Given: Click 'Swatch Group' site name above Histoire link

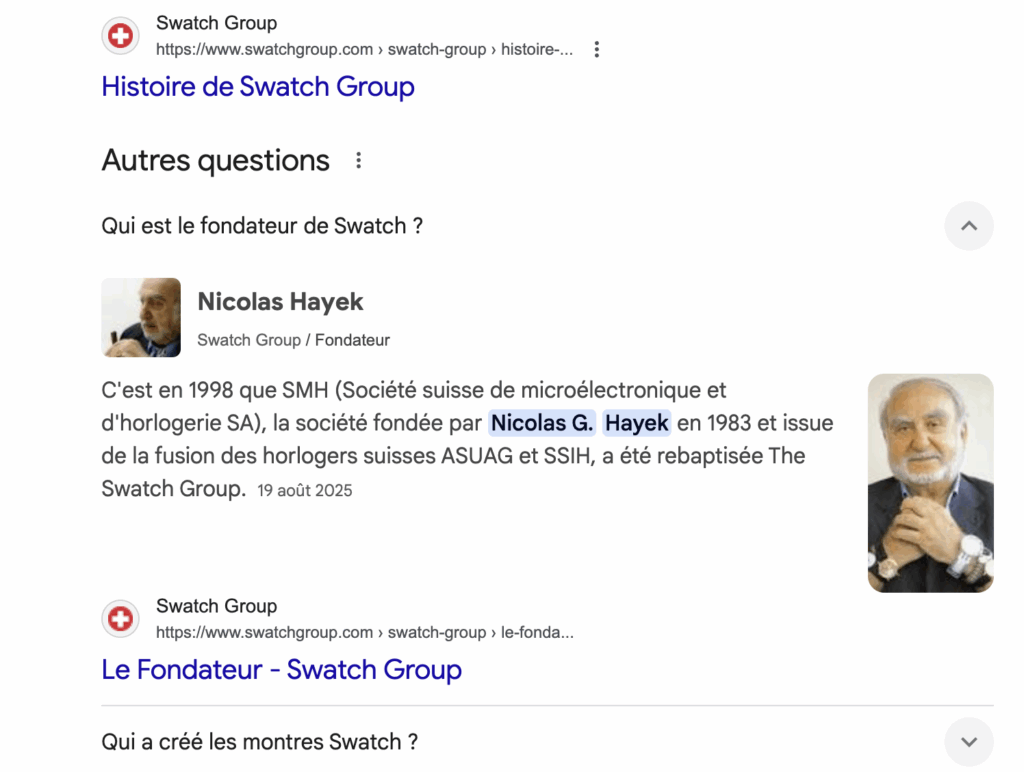Looking at the screenshot, I should [216, 23].
